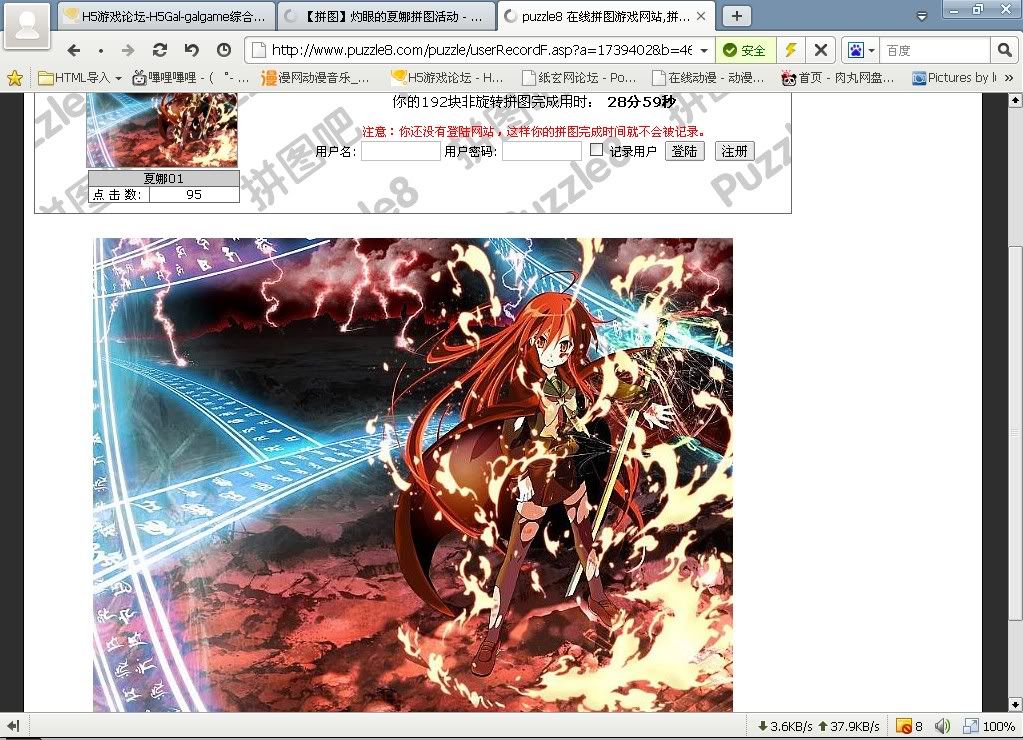Viewport: 1023px width, 740px height.
Task: Reload the page with refresh icon
Action: tap(160, 50)
